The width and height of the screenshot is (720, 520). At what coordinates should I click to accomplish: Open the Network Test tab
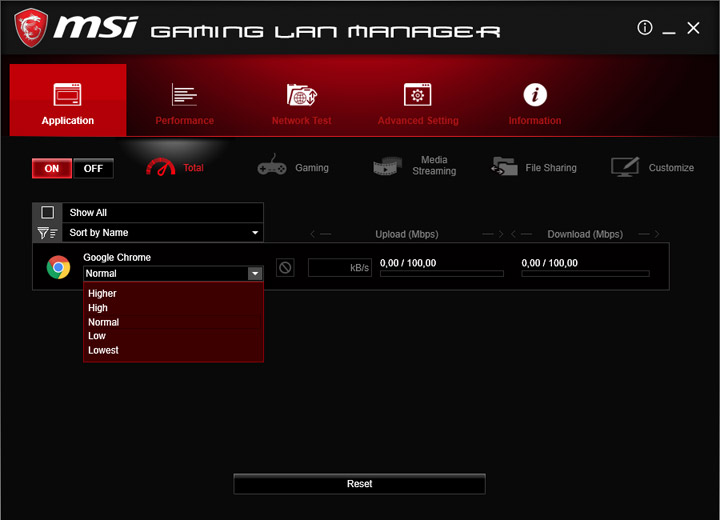[301, 104]
